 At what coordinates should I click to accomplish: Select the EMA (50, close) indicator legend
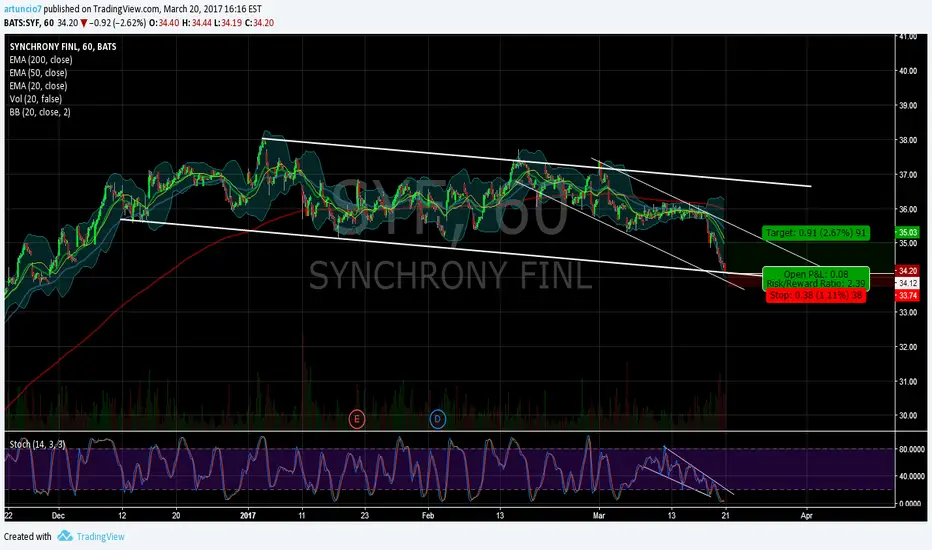coord(38,73)
